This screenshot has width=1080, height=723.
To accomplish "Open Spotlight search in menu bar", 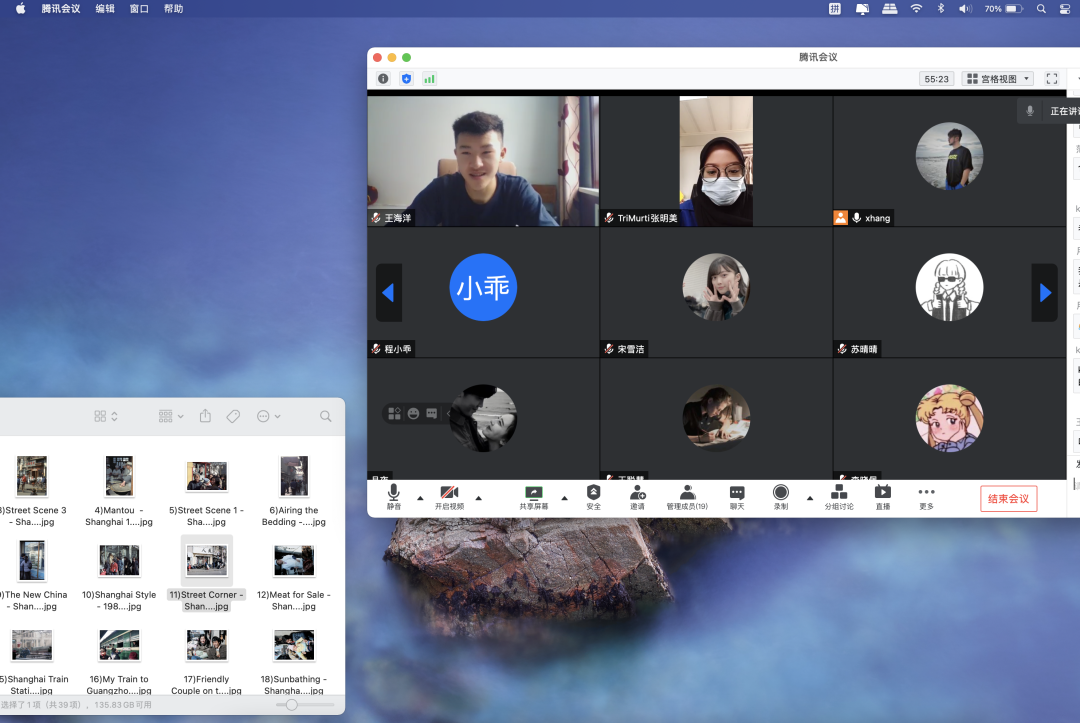I will click(x=1041, y=9).
